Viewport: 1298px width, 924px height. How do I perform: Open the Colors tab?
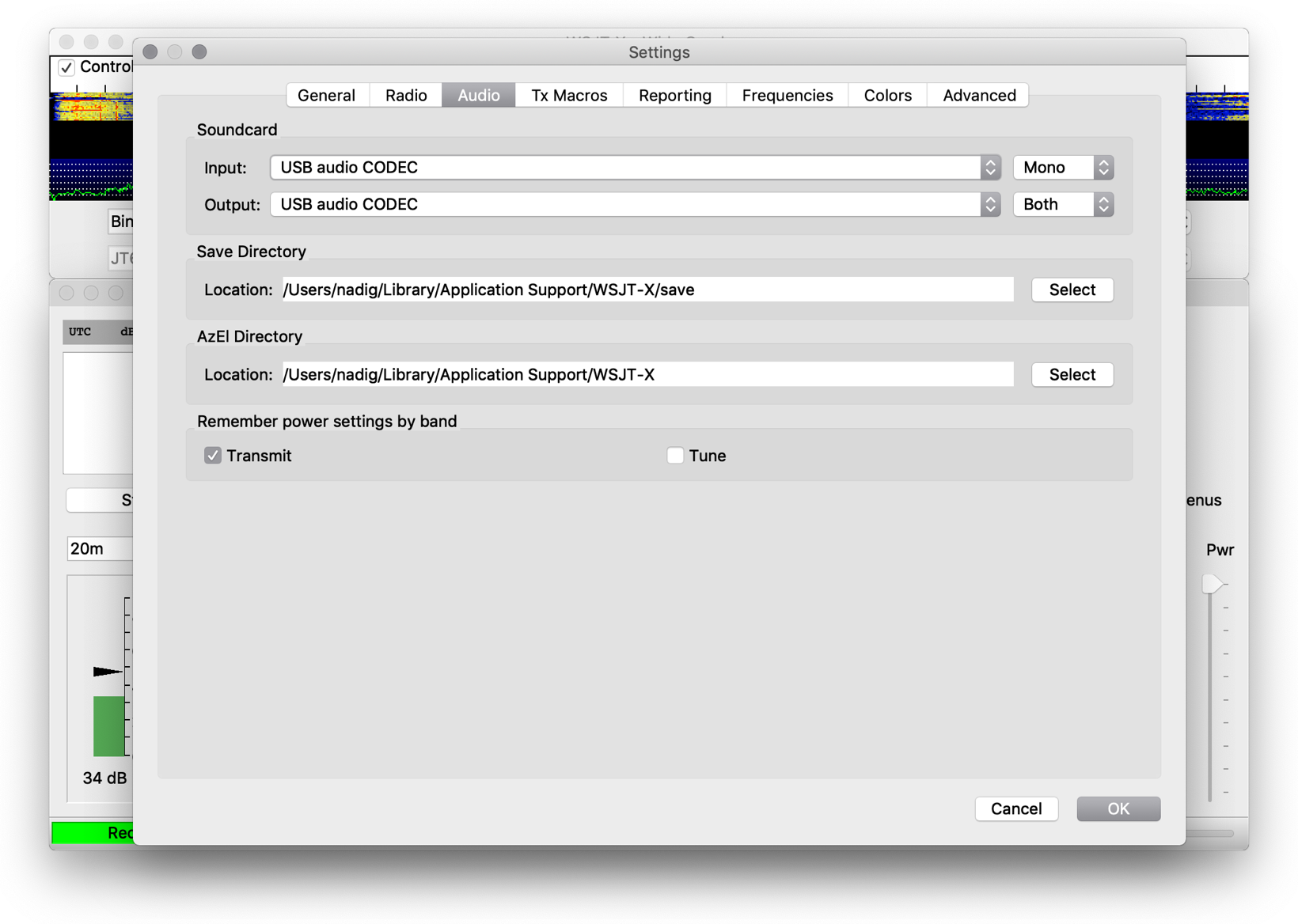(887, 95)
